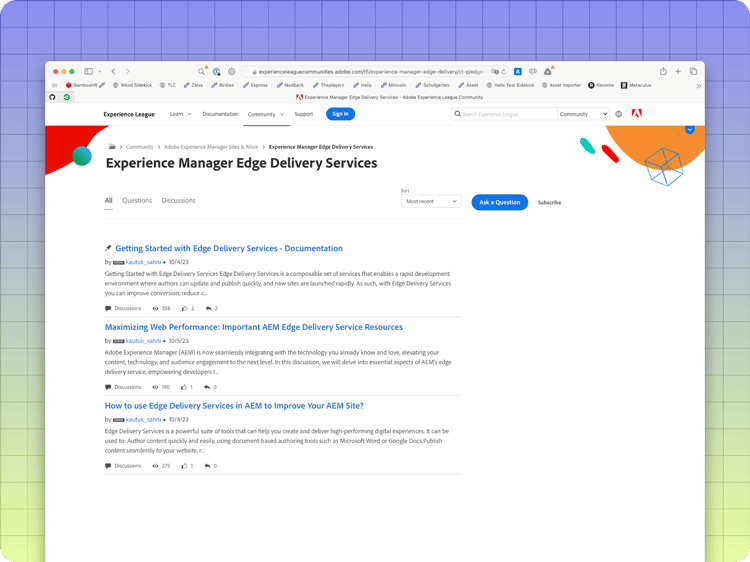The image size is (750, 562).
Task: Click the new tab plus icon
Action: tap(678, 72)
